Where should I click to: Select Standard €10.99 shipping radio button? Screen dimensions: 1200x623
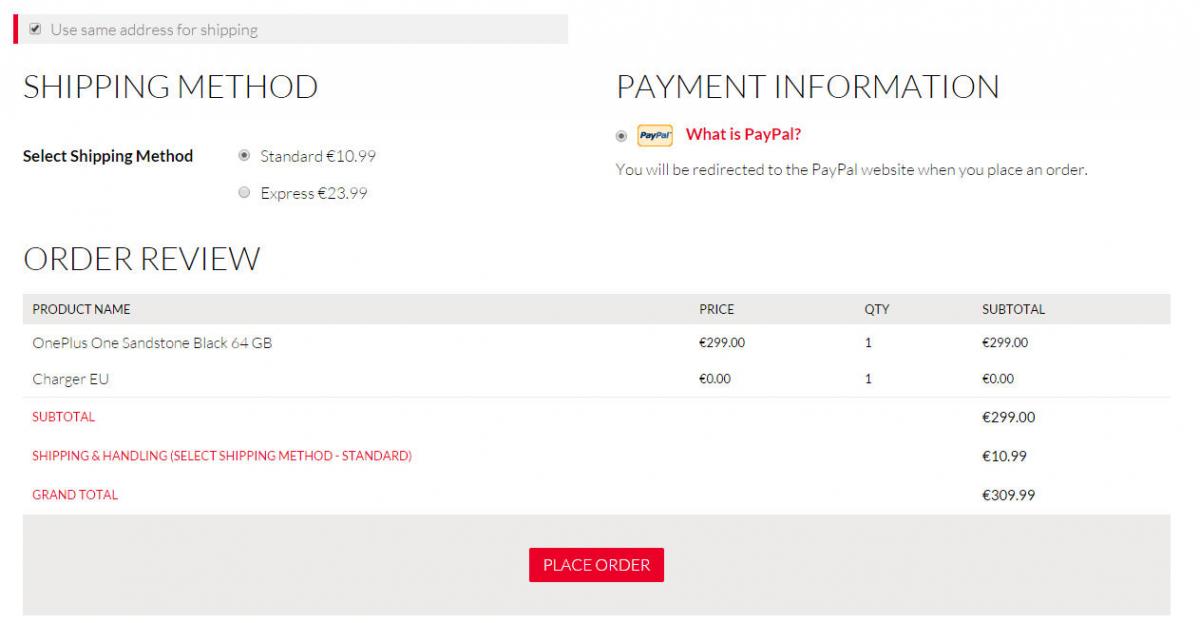[x=244, y=155]
